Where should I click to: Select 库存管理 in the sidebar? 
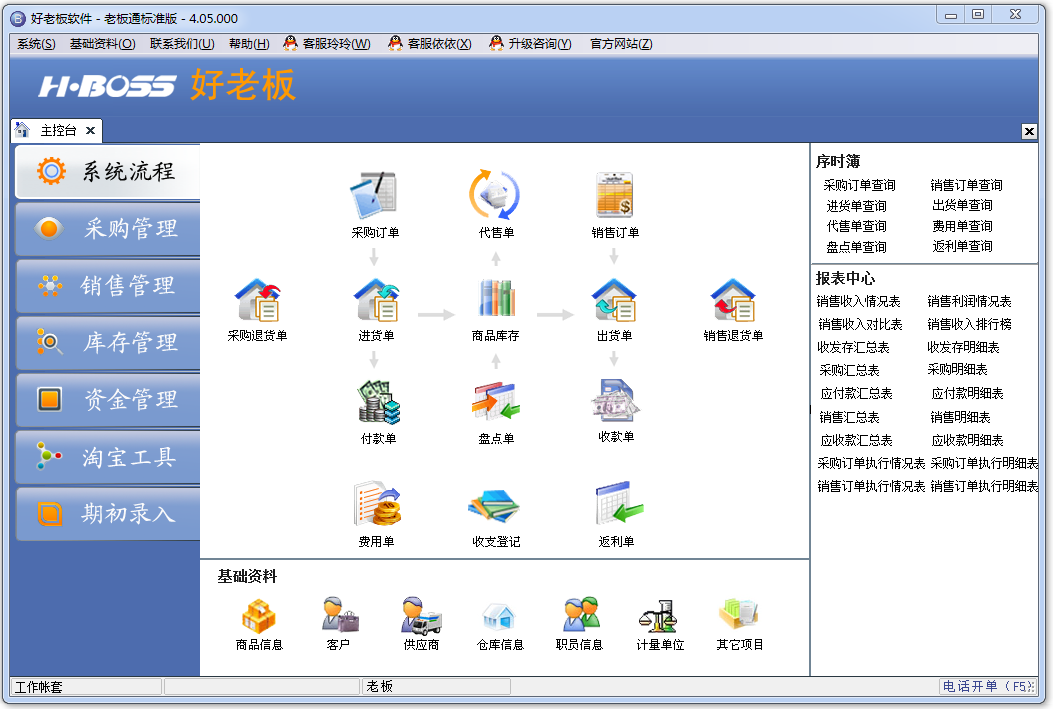(x=107, y=343)
